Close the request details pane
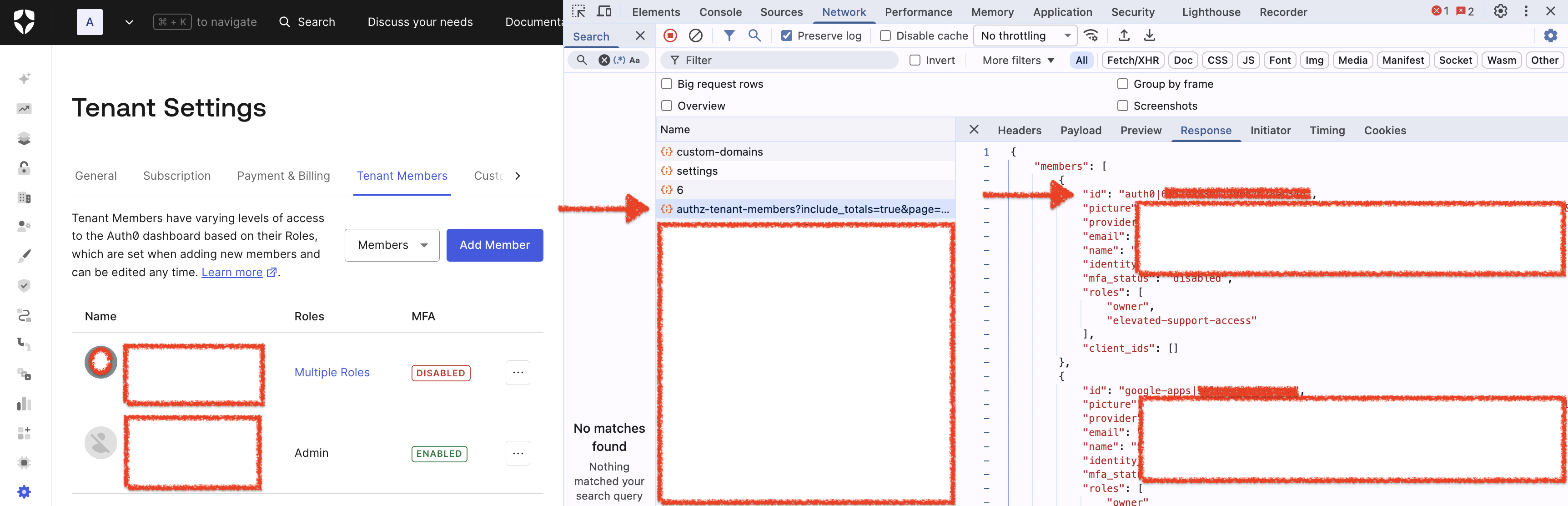The image size is (1568, 506). coord(974,130)
